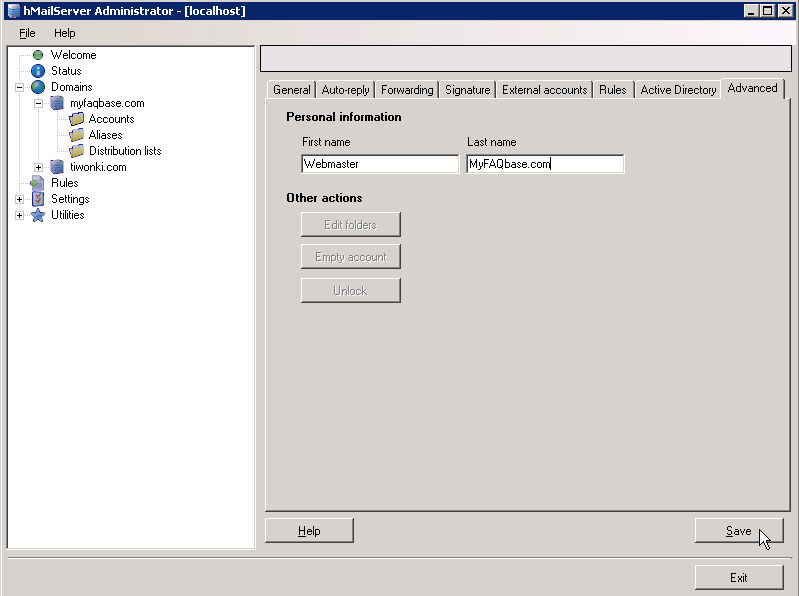Click the Distribution lists folder icon
Viewport: 799px width, 596px height.
(x=76, y=151)
